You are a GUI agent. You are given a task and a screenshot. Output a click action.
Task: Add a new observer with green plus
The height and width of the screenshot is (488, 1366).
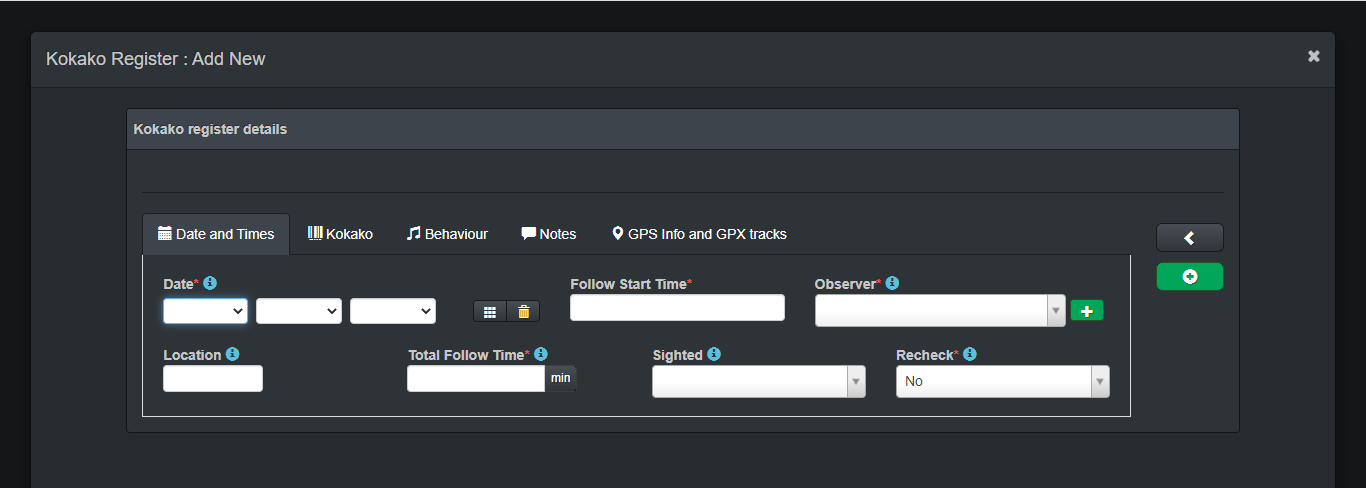[1087, 311]
